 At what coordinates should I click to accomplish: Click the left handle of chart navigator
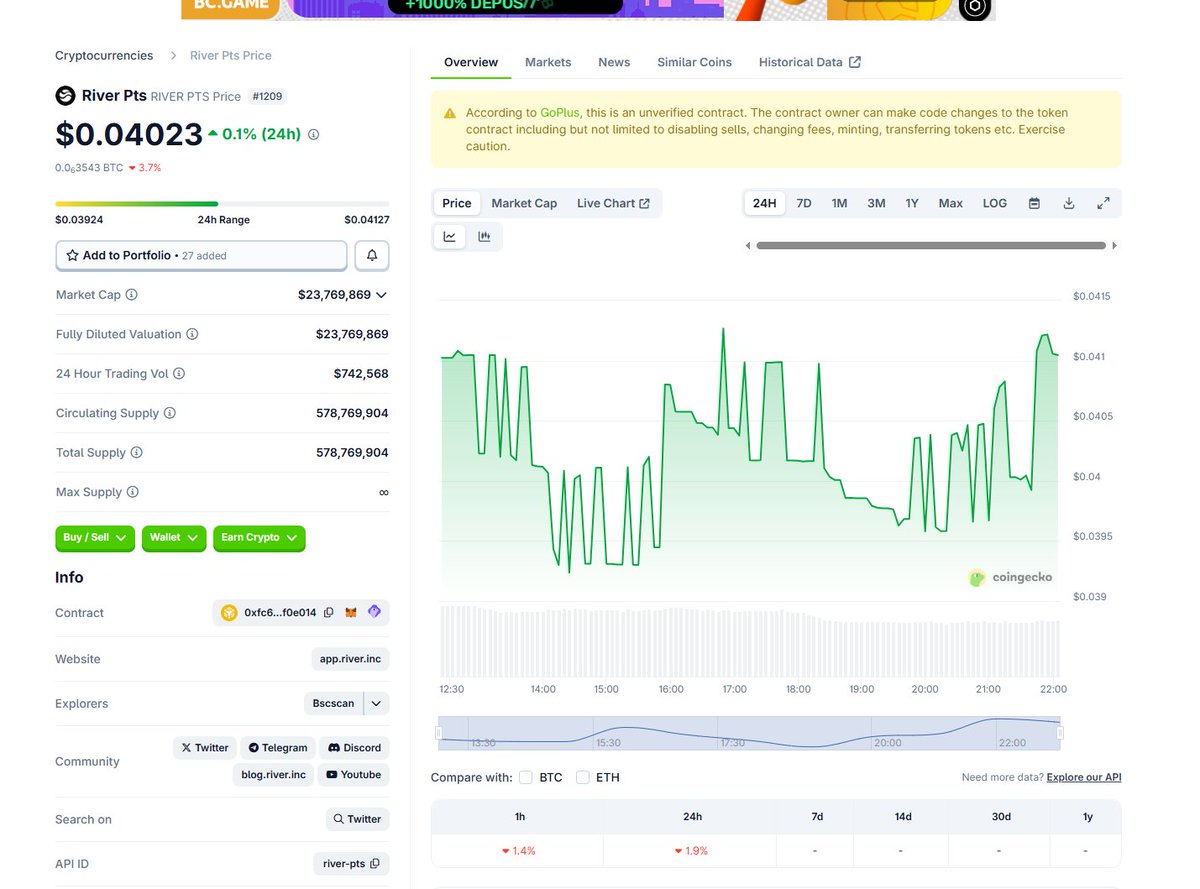click(438, 733)
